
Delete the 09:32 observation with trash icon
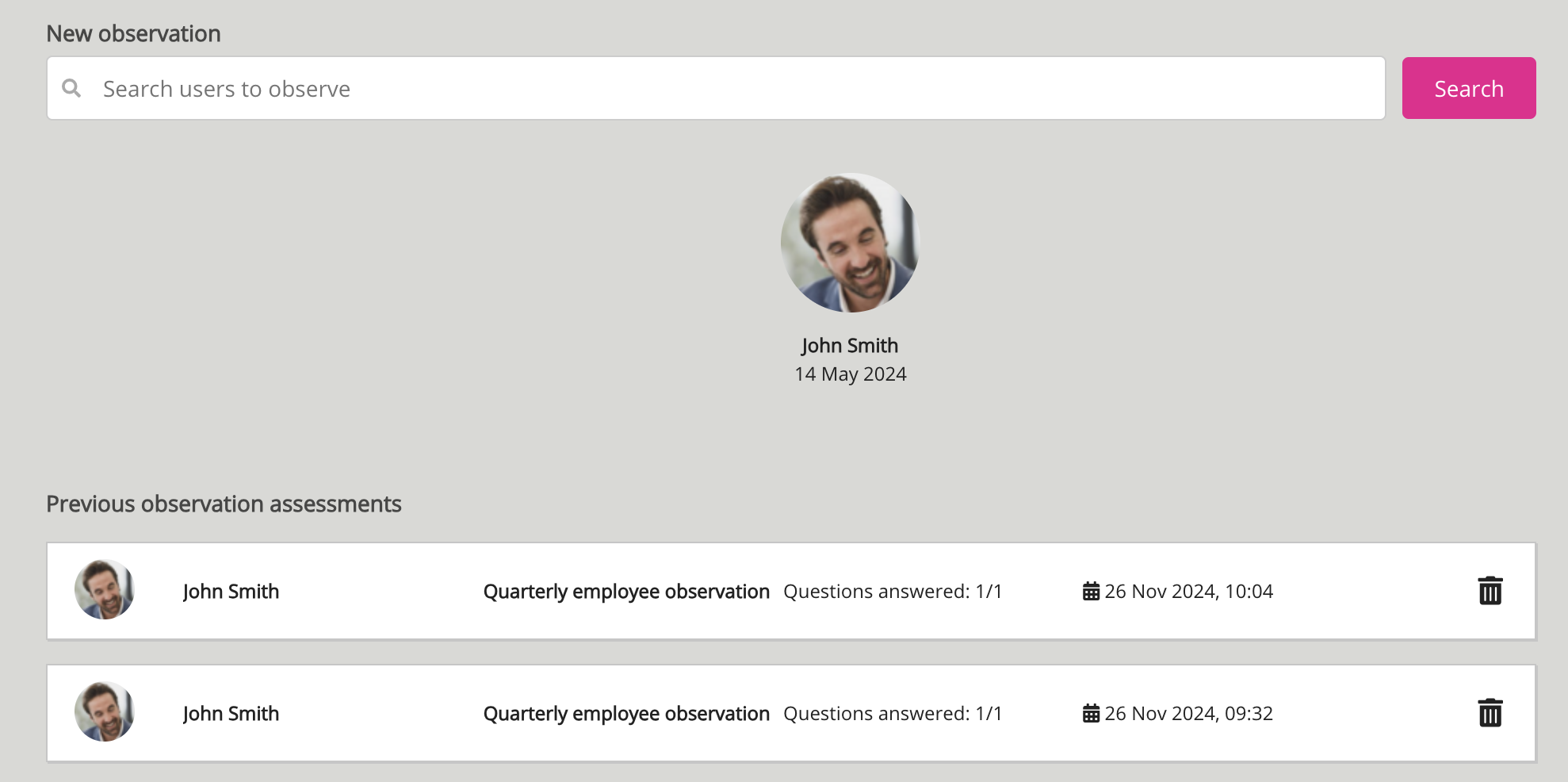(x=1490, y=713)
